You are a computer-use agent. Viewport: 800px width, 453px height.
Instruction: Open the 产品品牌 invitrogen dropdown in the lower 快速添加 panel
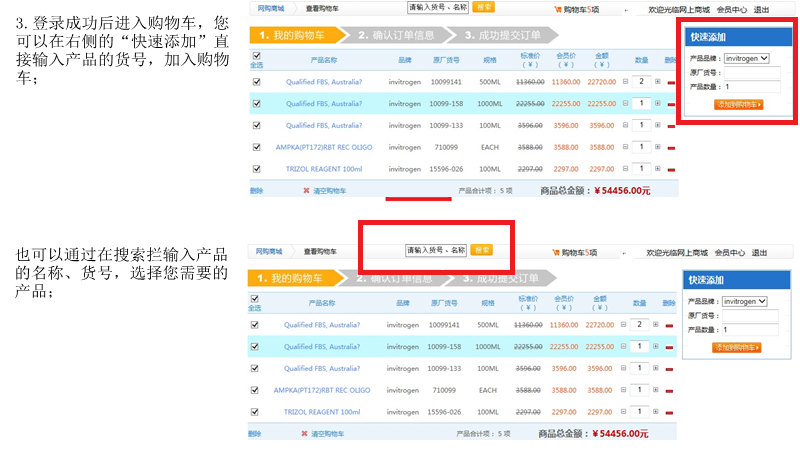pos(745,301)
